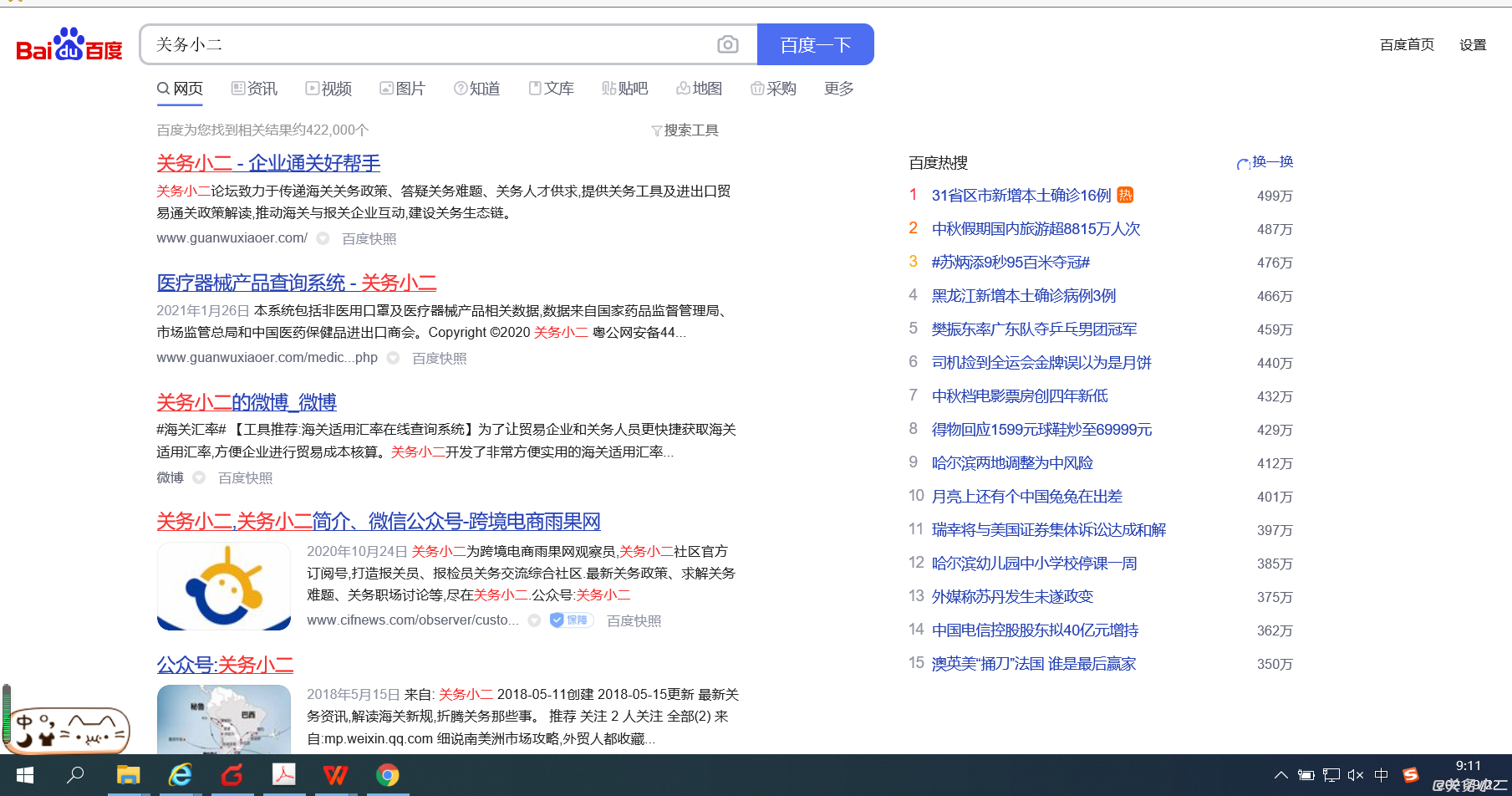1512x796 pixels.
Task: Open 医疗器械产品查询系统 result
Action: pos(297,283)
